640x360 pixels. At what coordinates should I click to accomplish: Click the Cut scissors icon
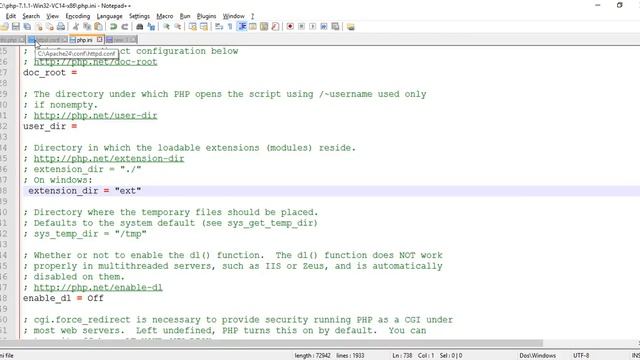click(76, 27)
